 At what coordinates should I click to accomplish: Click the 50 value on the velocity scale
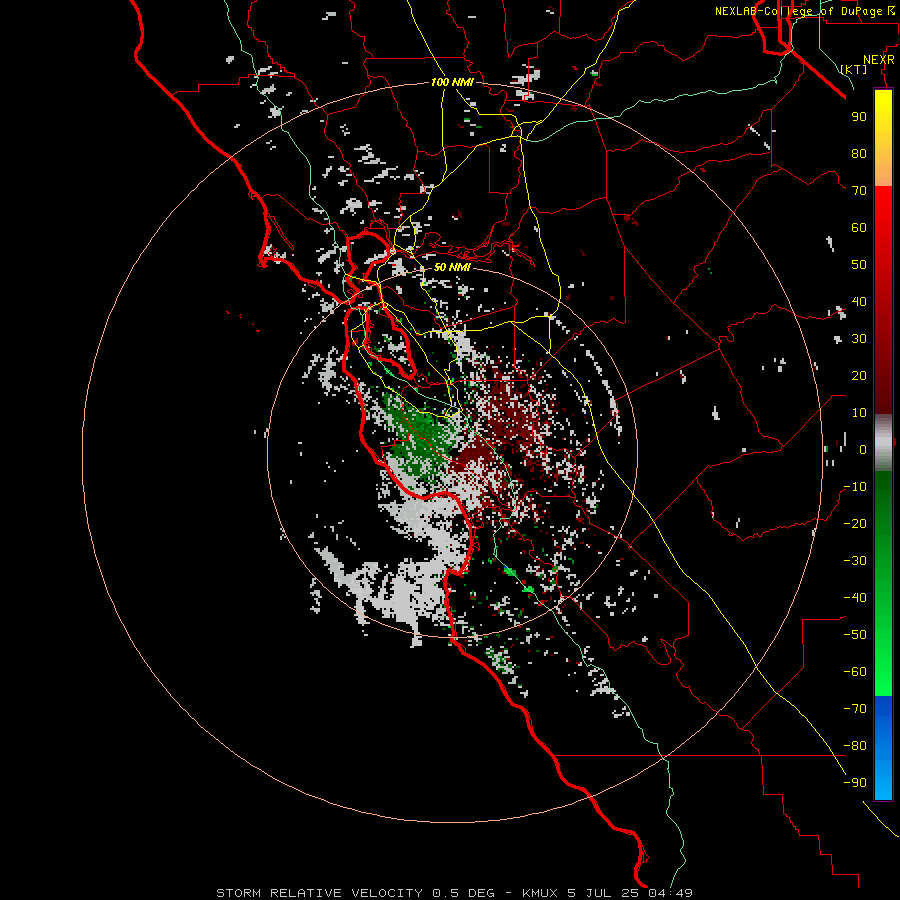[859, 265]
